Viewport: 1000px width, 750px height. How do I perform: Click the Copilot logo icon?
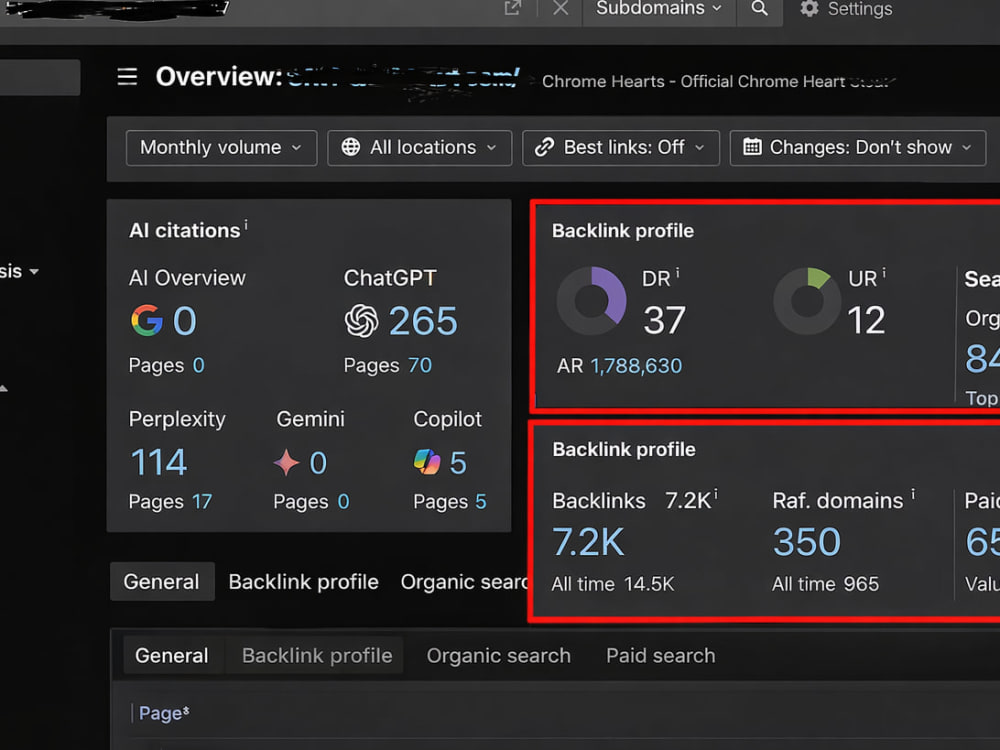(427, 462)
